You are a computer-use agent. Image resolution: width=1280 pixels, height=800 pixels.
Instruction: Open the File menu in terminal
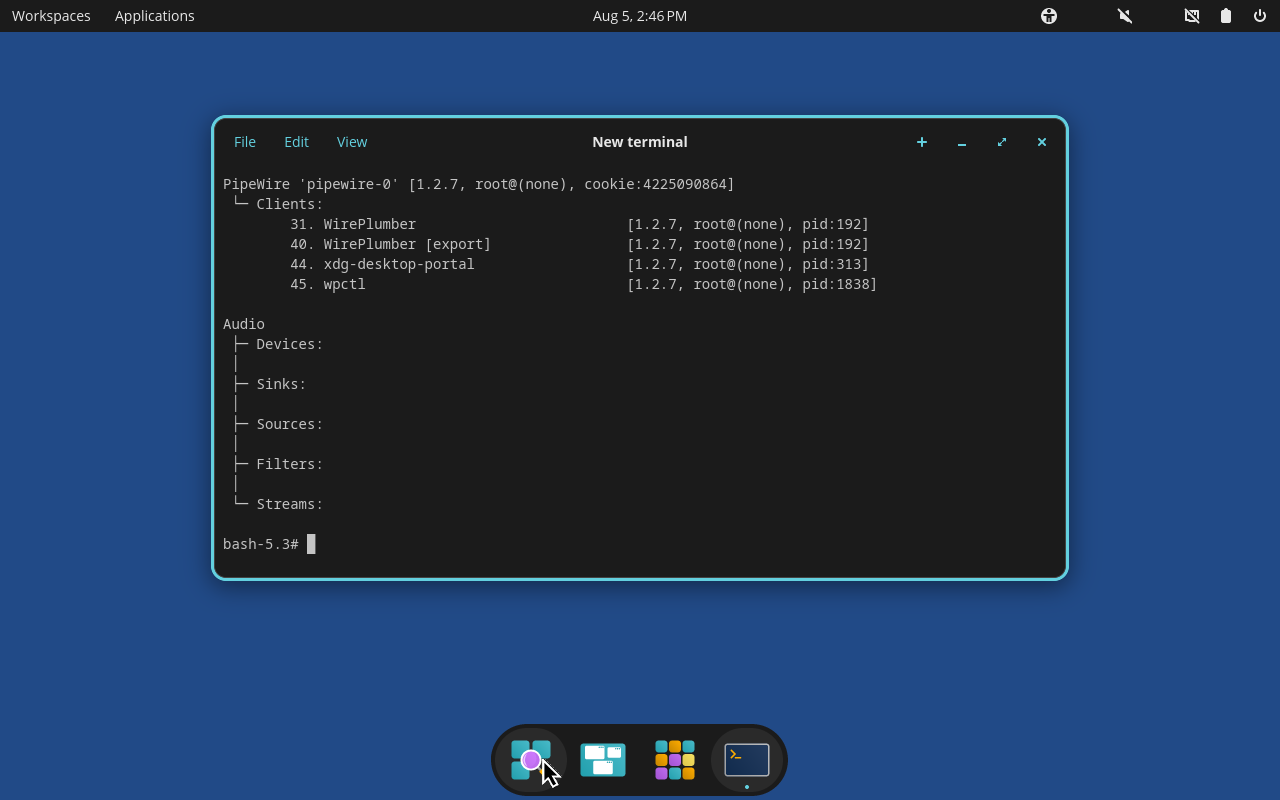click(x=245, y=142)
